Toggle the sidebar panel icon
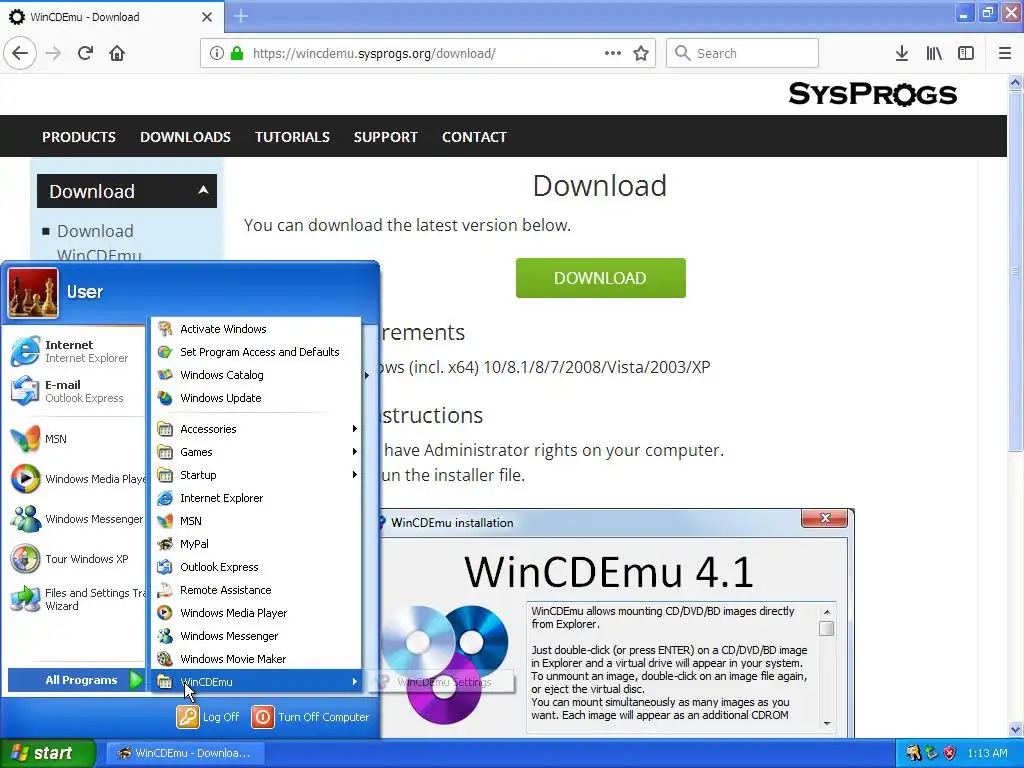 tap(966, 53)
